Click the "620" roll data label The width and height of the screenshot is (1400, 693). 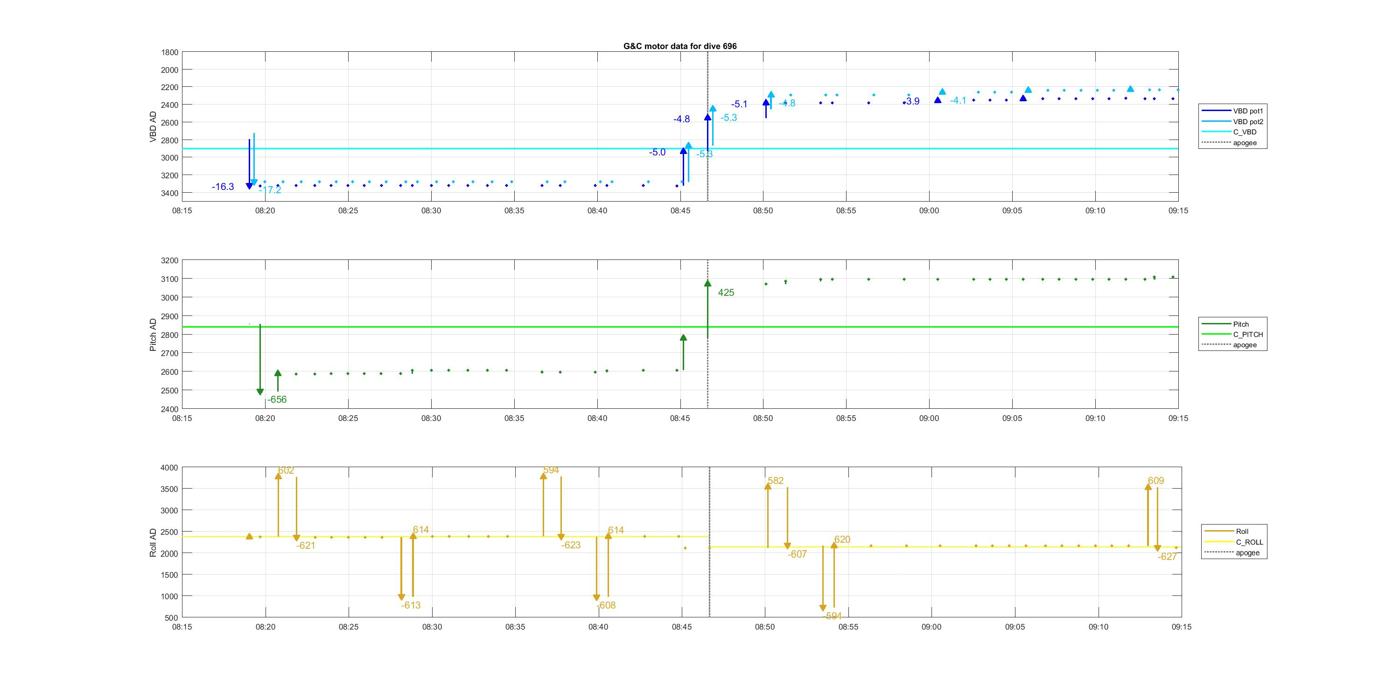pyautogui.click(x=842, y=540)
